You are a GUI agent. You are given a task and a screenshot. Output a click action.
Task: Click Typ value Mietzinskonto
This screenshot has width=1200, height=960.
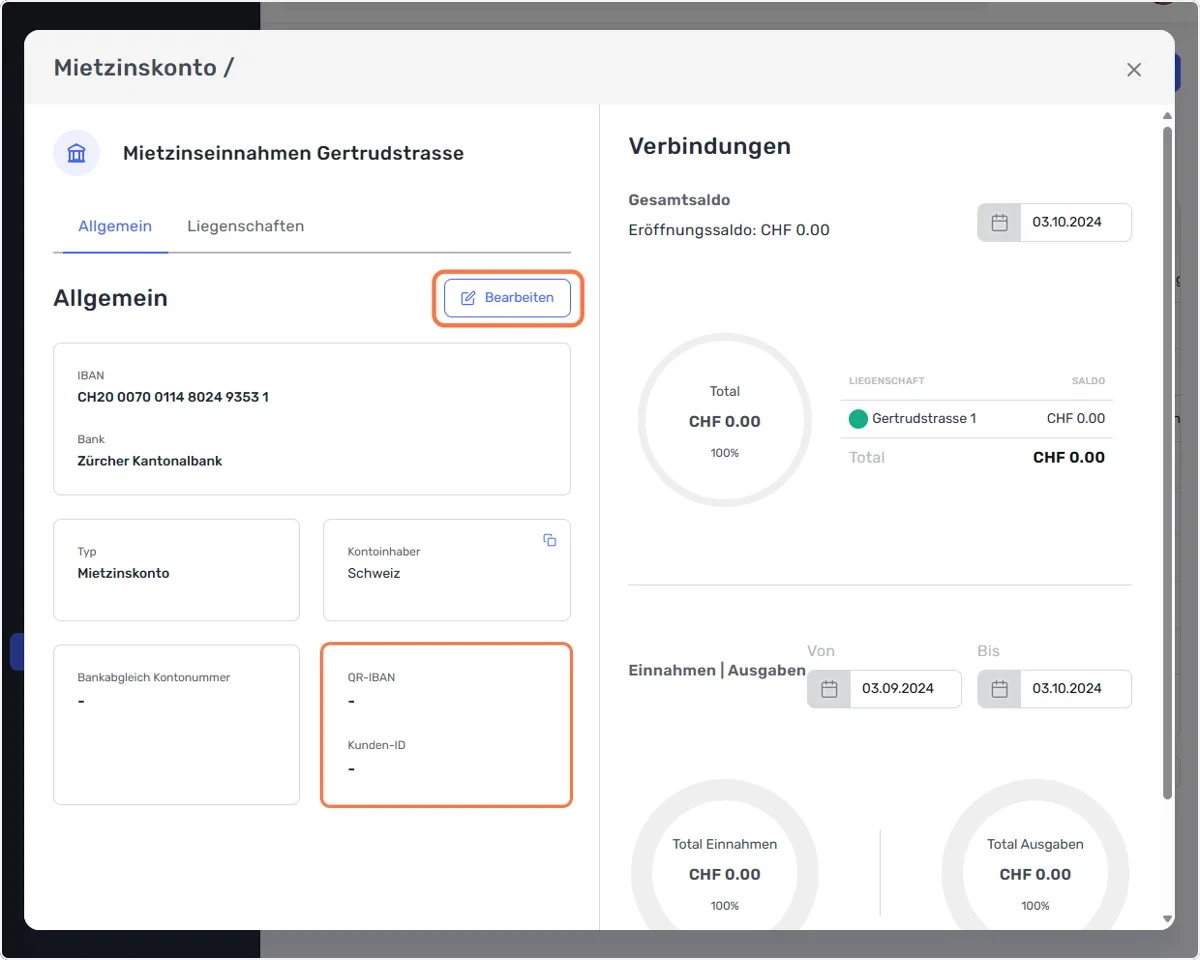click(123, 573)
